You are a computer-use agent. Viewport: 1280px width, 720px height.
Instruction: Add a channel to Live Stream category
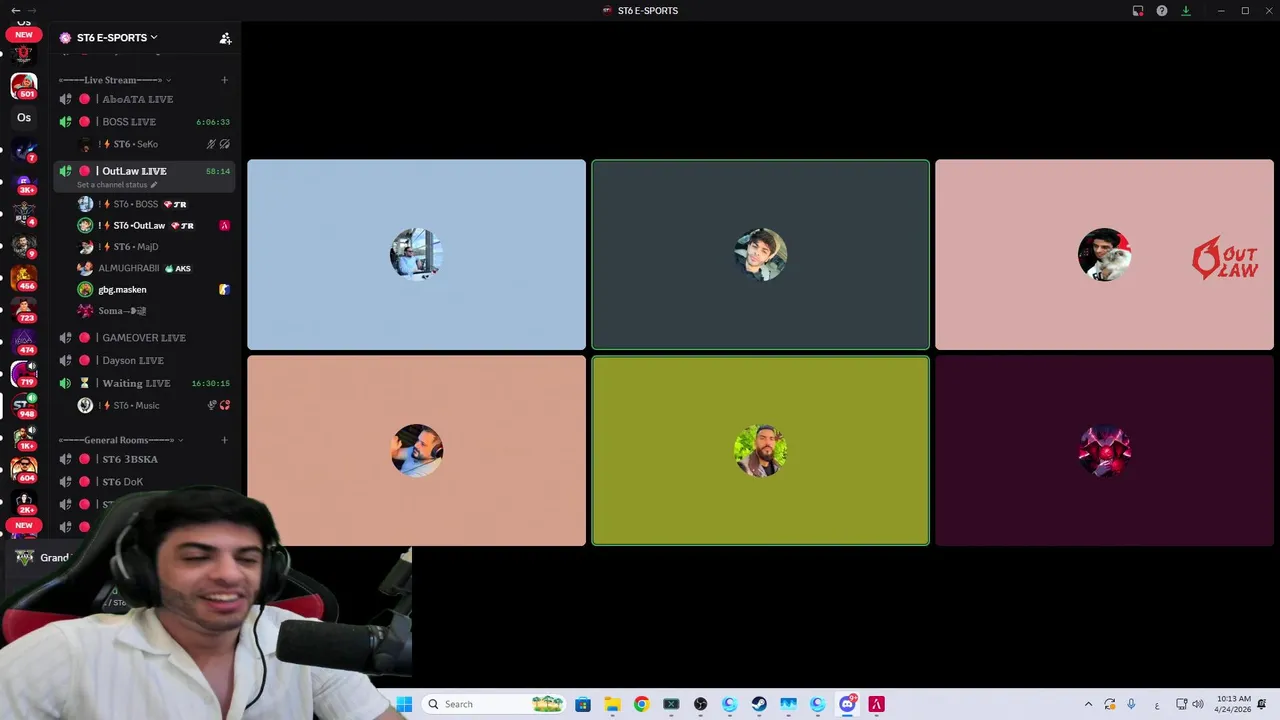[224, 80]
